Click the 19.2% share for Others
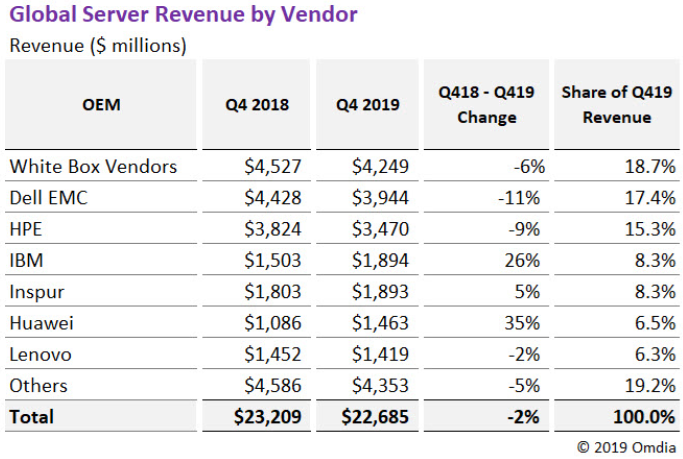Viewport: 683px width, 459px height. tap(650, 386)
